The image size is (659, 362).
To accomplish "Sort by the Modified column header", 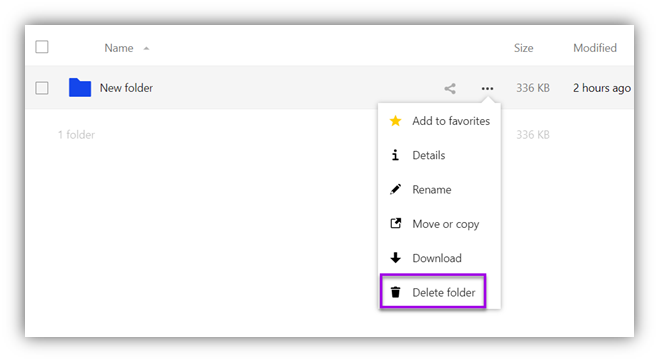I will click(x=595, y=48).
